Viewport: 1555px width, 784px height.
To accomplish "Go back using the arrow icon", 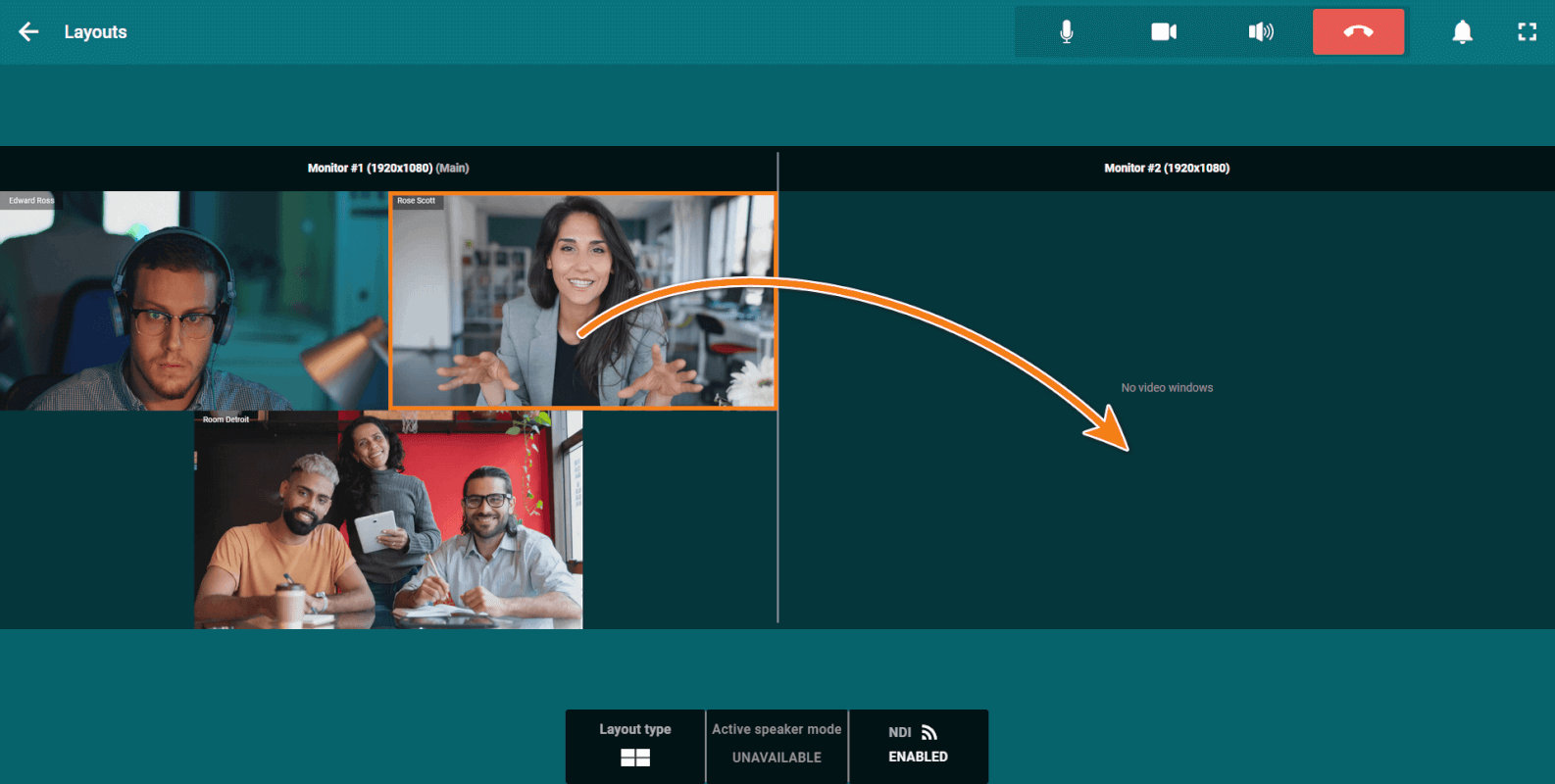I will [28, 31].
